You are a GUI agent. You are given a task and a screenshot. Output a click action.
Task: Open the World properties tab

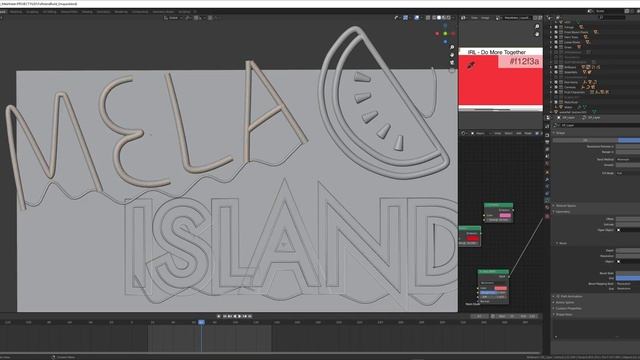click(x=547, y=164)
